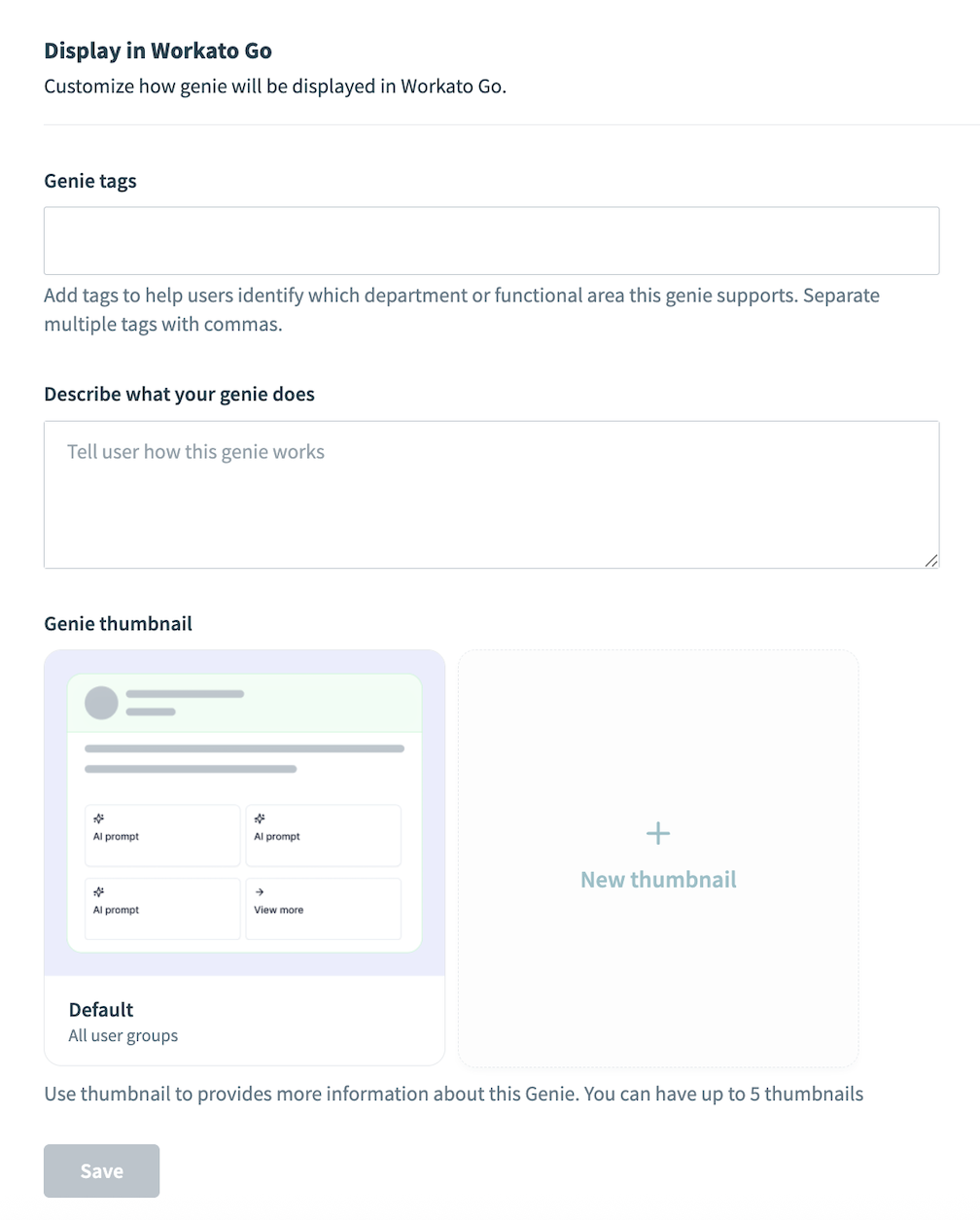
Task: Click the View more label in preview
Action: pos(279,910)
